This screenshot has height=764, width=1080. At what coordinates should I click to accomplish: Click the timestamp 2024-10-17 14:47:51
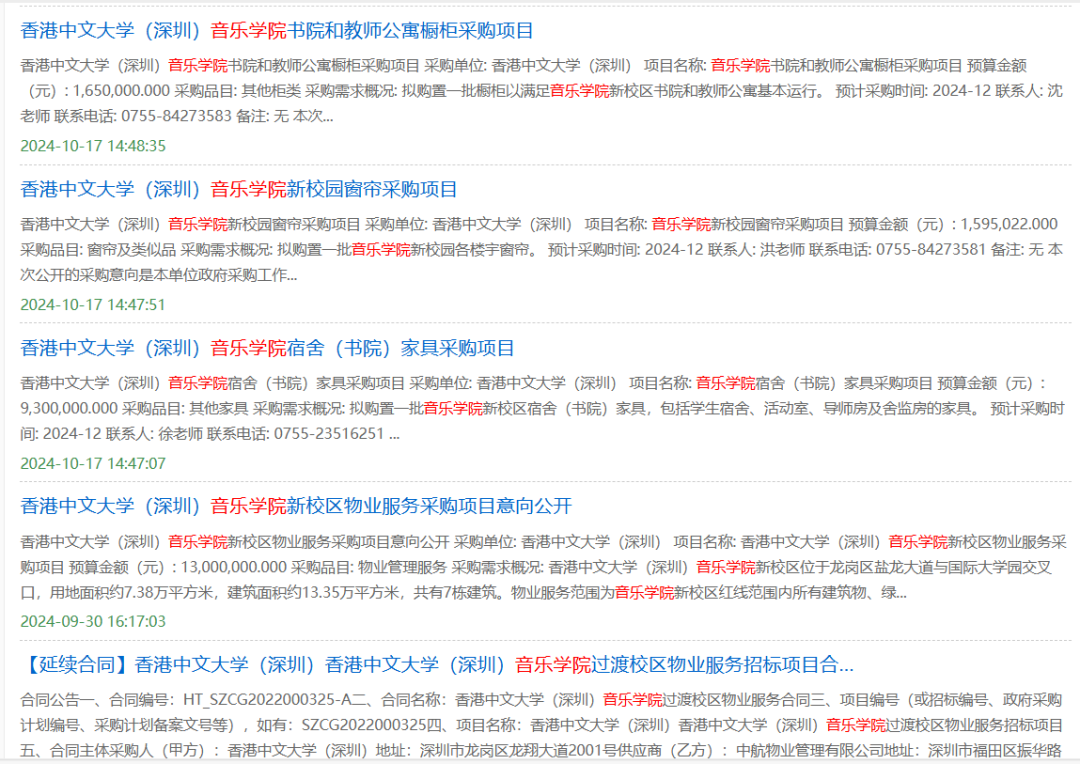point(93,304)
